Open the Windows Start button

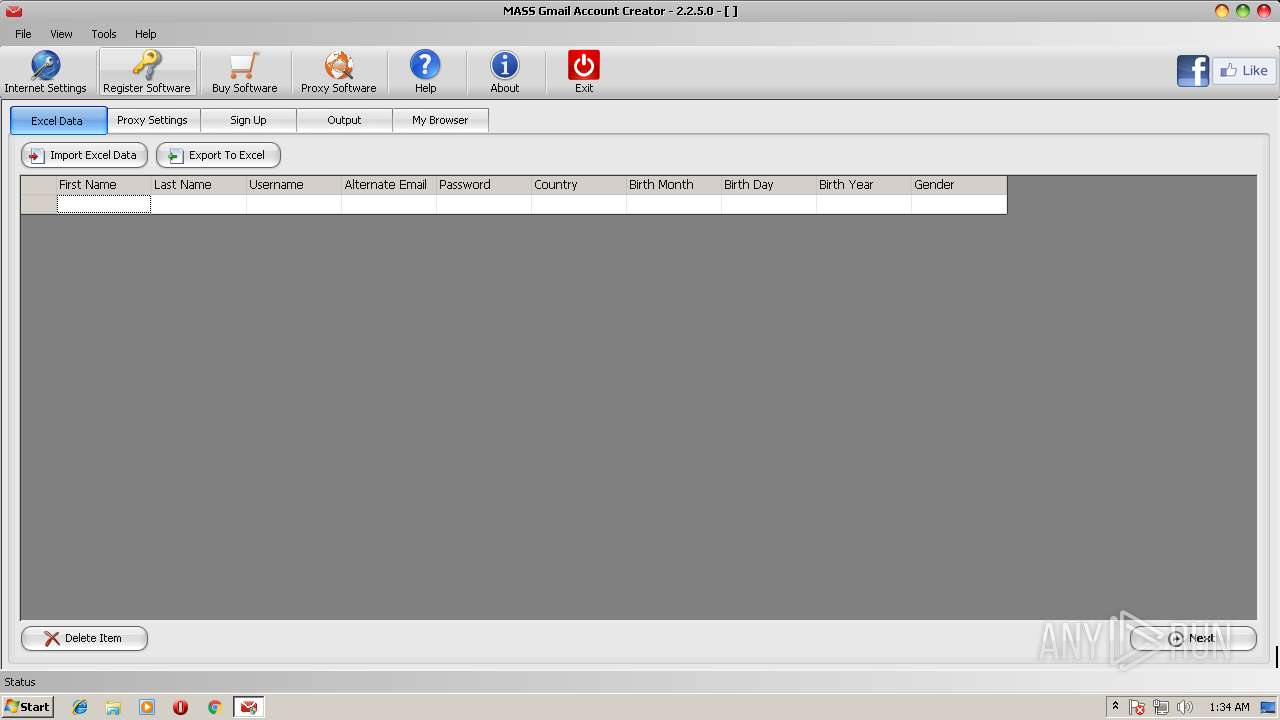[x=27, y=707]
